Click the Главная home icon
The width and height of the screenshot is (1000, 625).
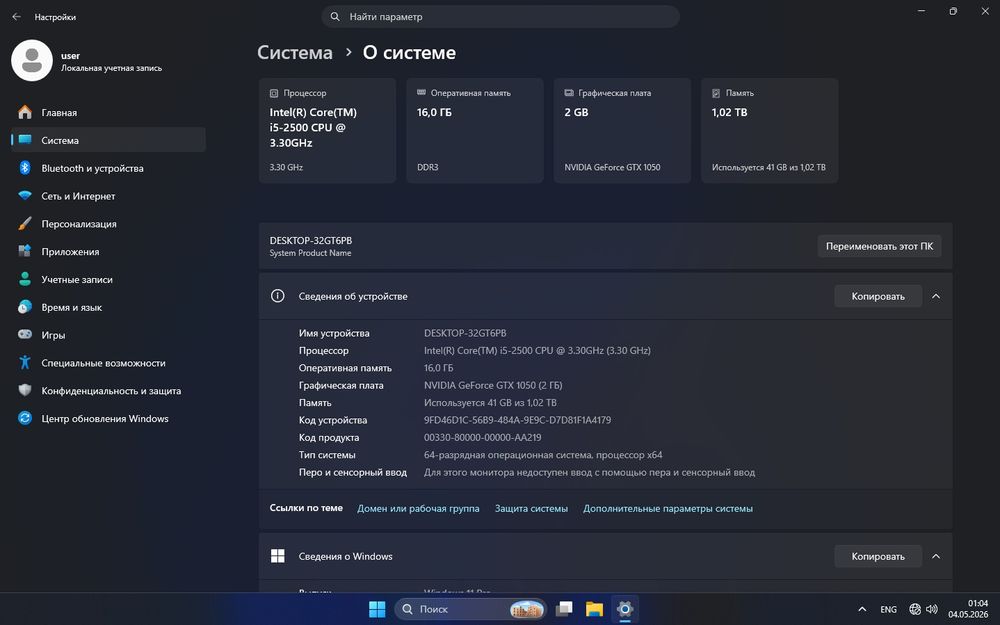25,112
